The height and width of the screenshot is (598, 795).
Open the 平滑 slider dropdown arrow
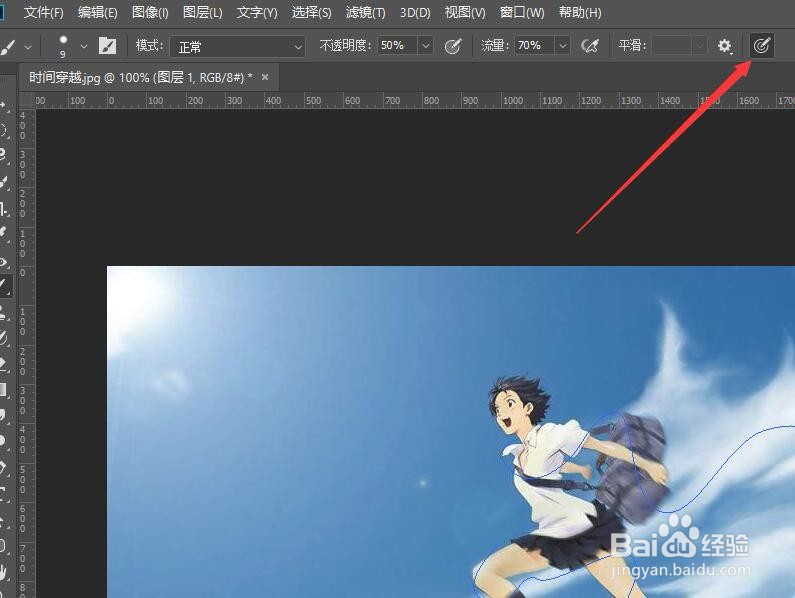click(x=700, y=46)
